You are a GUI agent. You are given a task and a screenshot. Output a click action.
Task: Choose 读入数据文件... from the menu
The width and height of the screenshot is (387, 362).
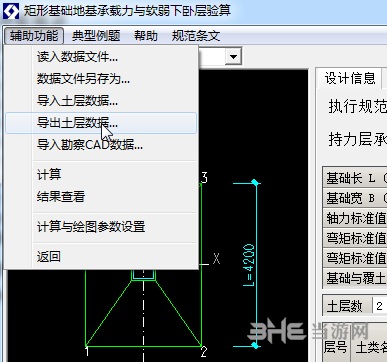(101, 57)
